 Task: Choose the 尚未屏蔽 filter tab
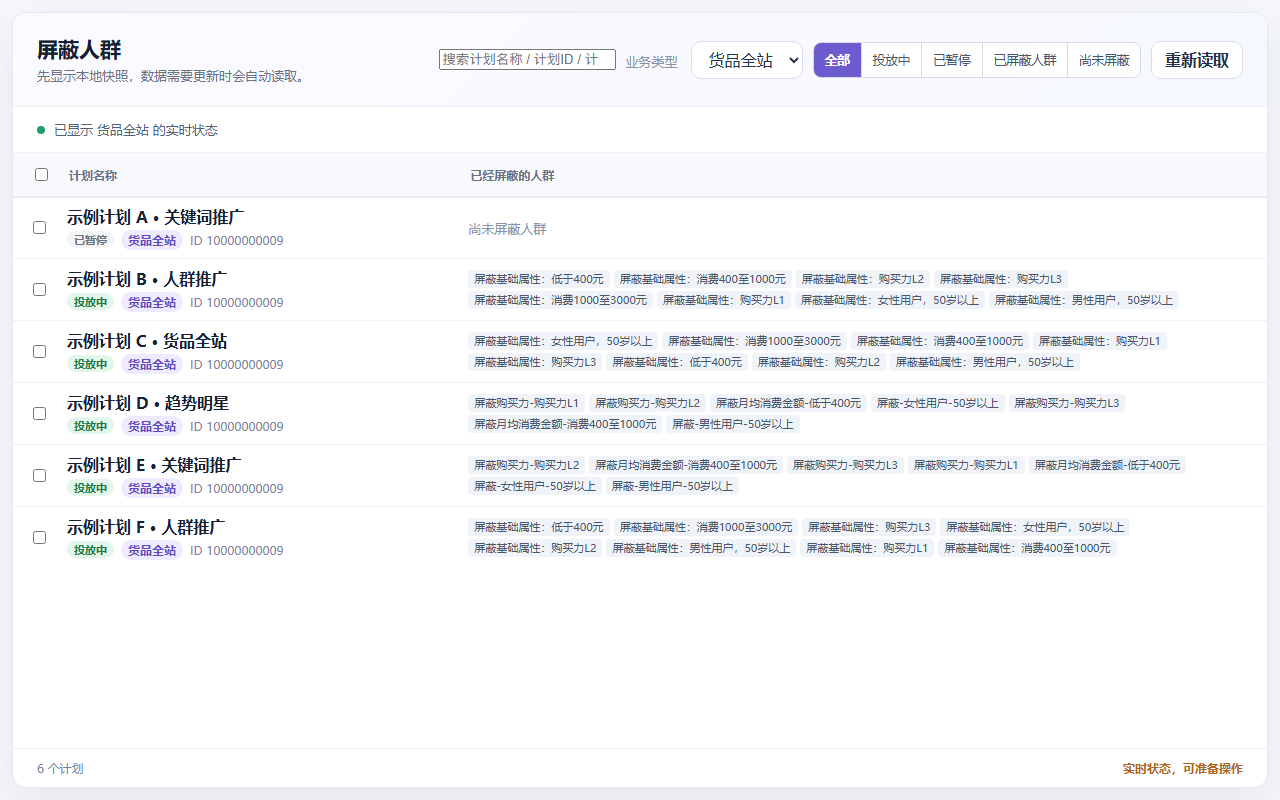point(1104,60)
